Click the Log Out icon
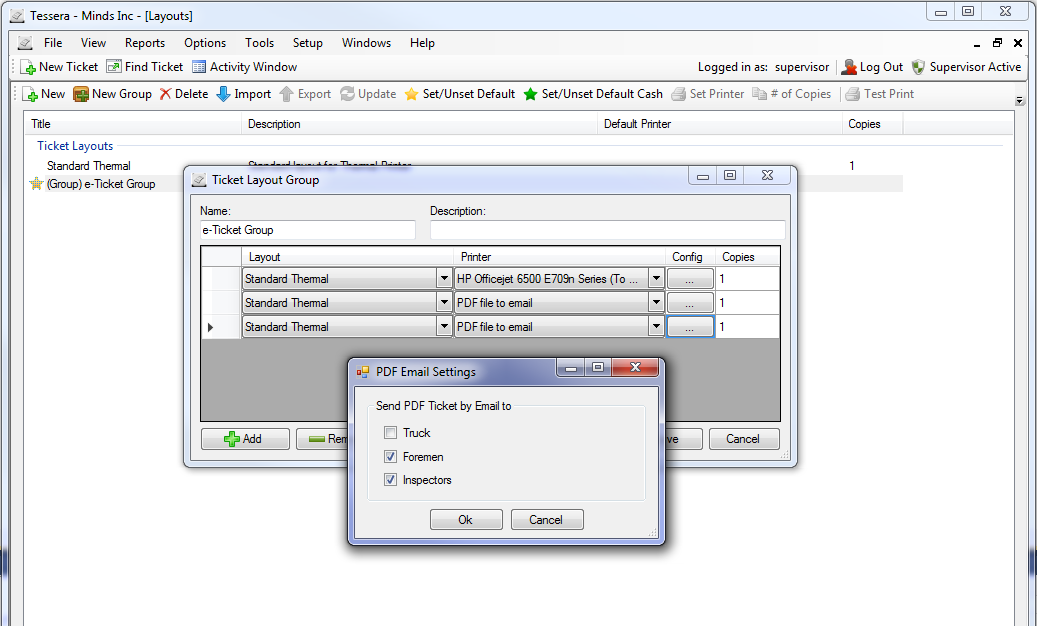Viewport: 1037px width, 626px height. point(849,67)
